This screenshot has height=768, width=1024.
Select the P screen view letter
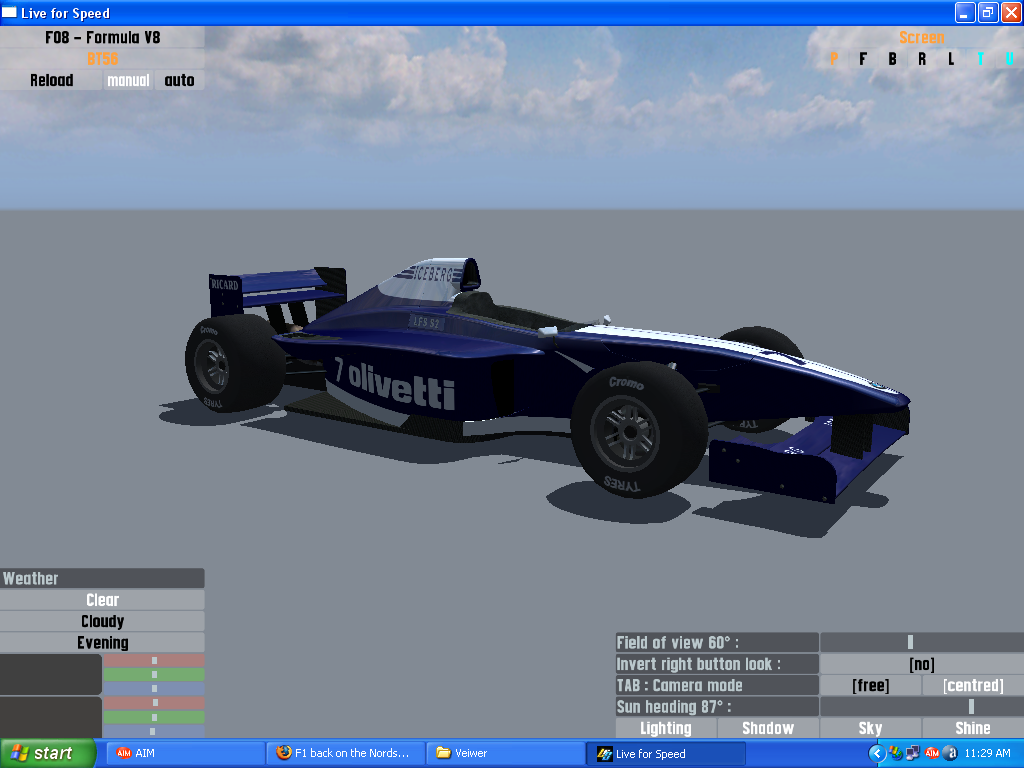(x=834, y=59)
